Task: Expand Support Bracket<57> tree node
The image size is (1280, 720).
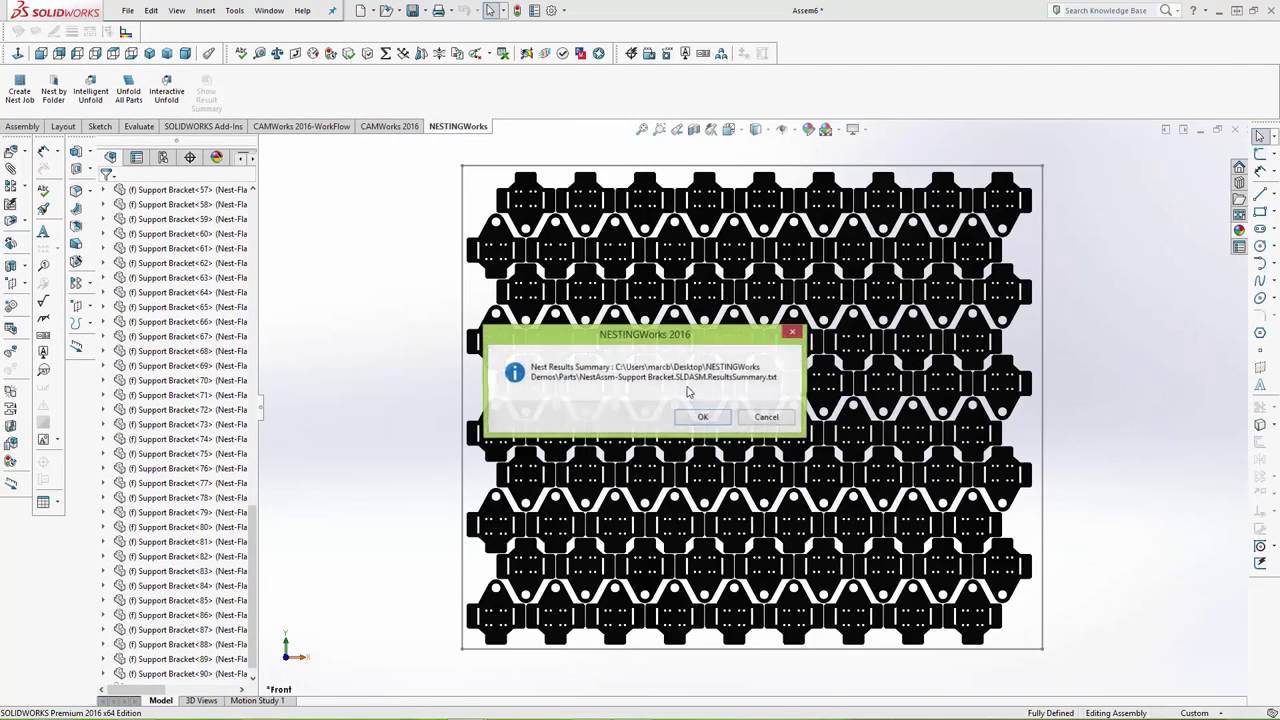Action: 102,189
